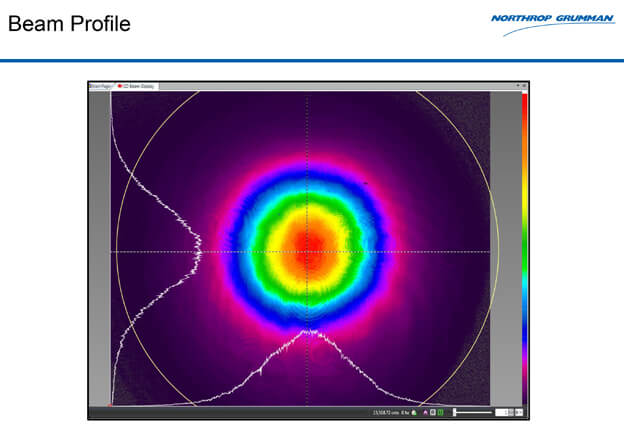
Task: Click the purple icon in the status bar
Action: (426, 412)
